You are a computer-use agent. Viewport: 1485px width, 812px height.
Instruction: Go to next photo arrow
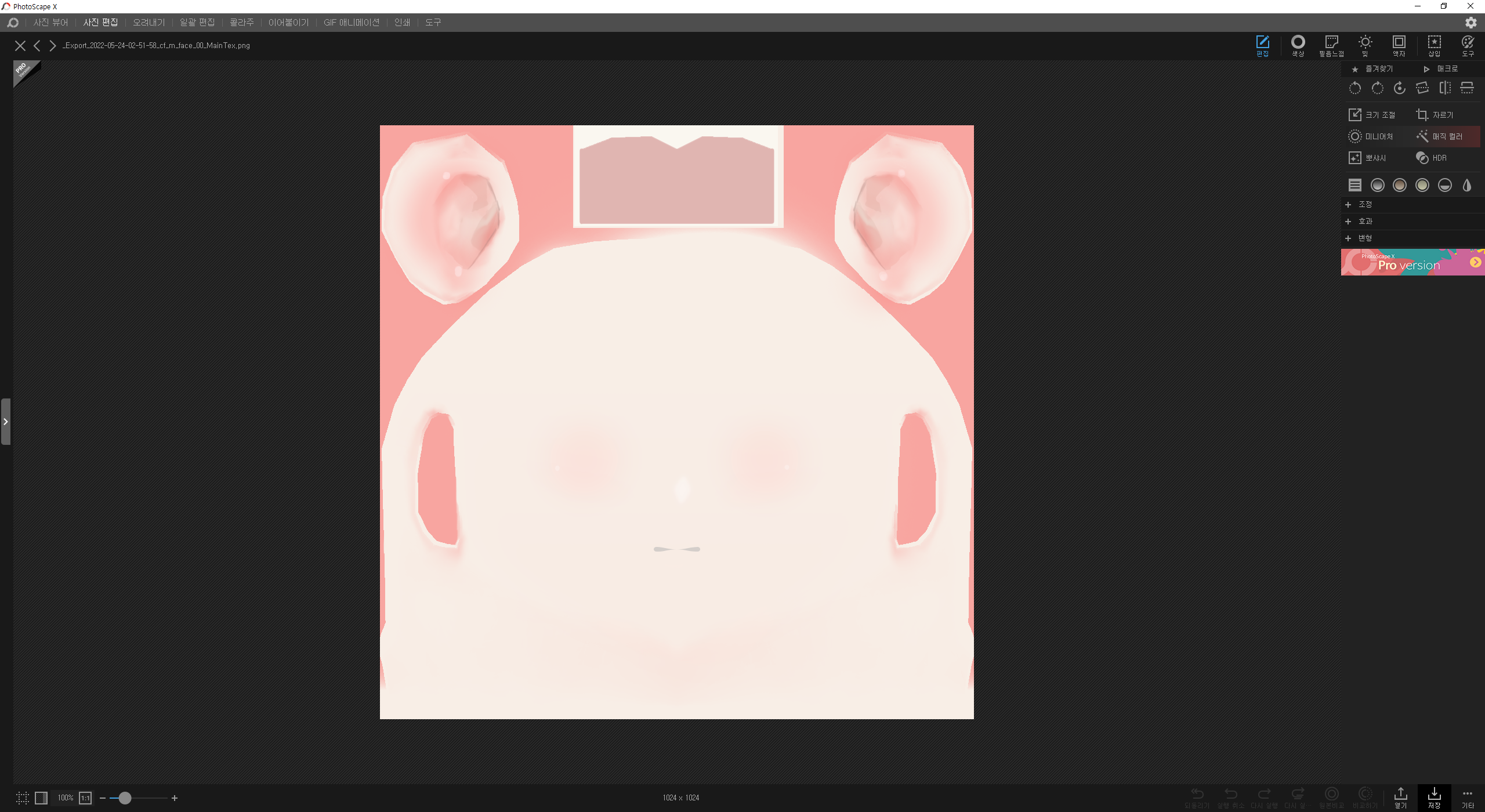click(53, 46)
